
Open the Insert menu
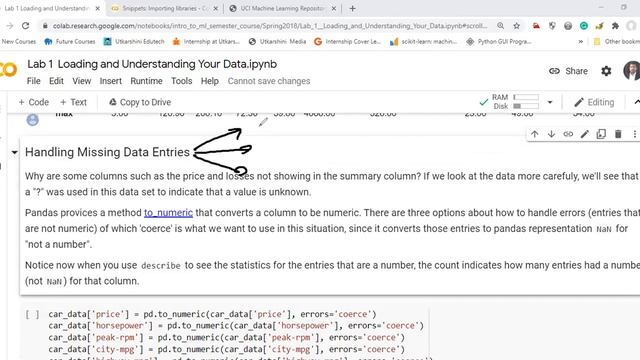pyautogui.click(x=111, y=81)
